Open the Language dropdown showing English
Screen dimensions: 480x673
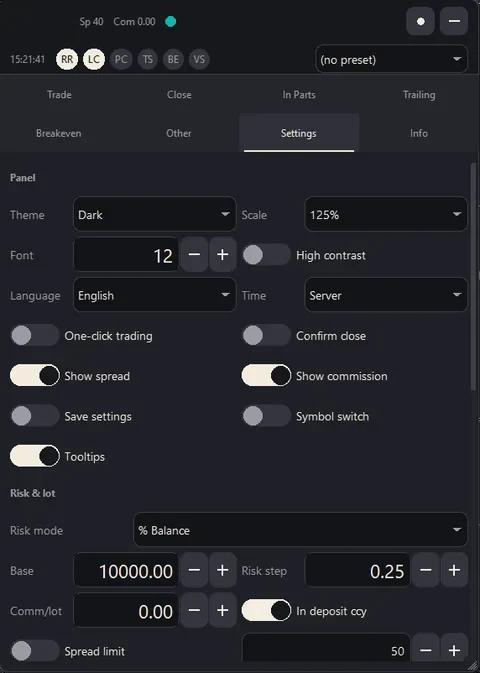[x=155, y=295]
